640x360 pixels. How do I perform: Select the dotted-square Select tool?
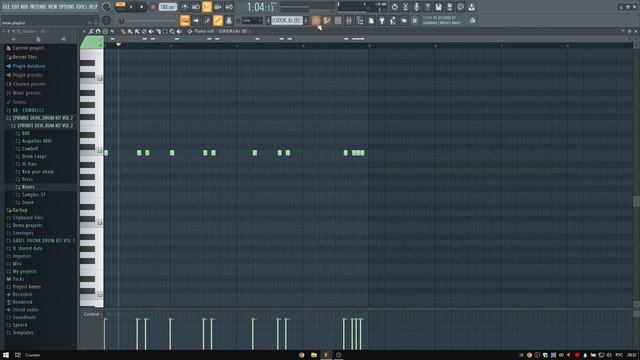coord(165,31)
